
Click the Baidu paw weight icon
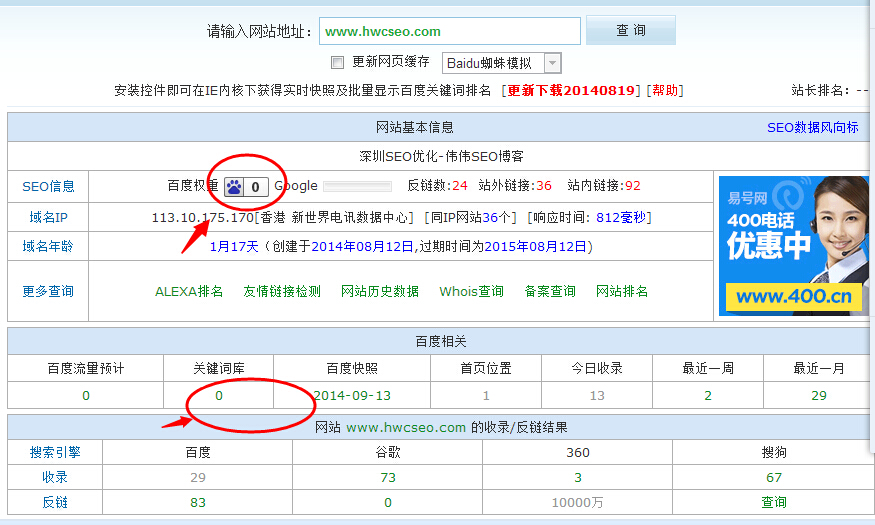click(x=234, y=186)
